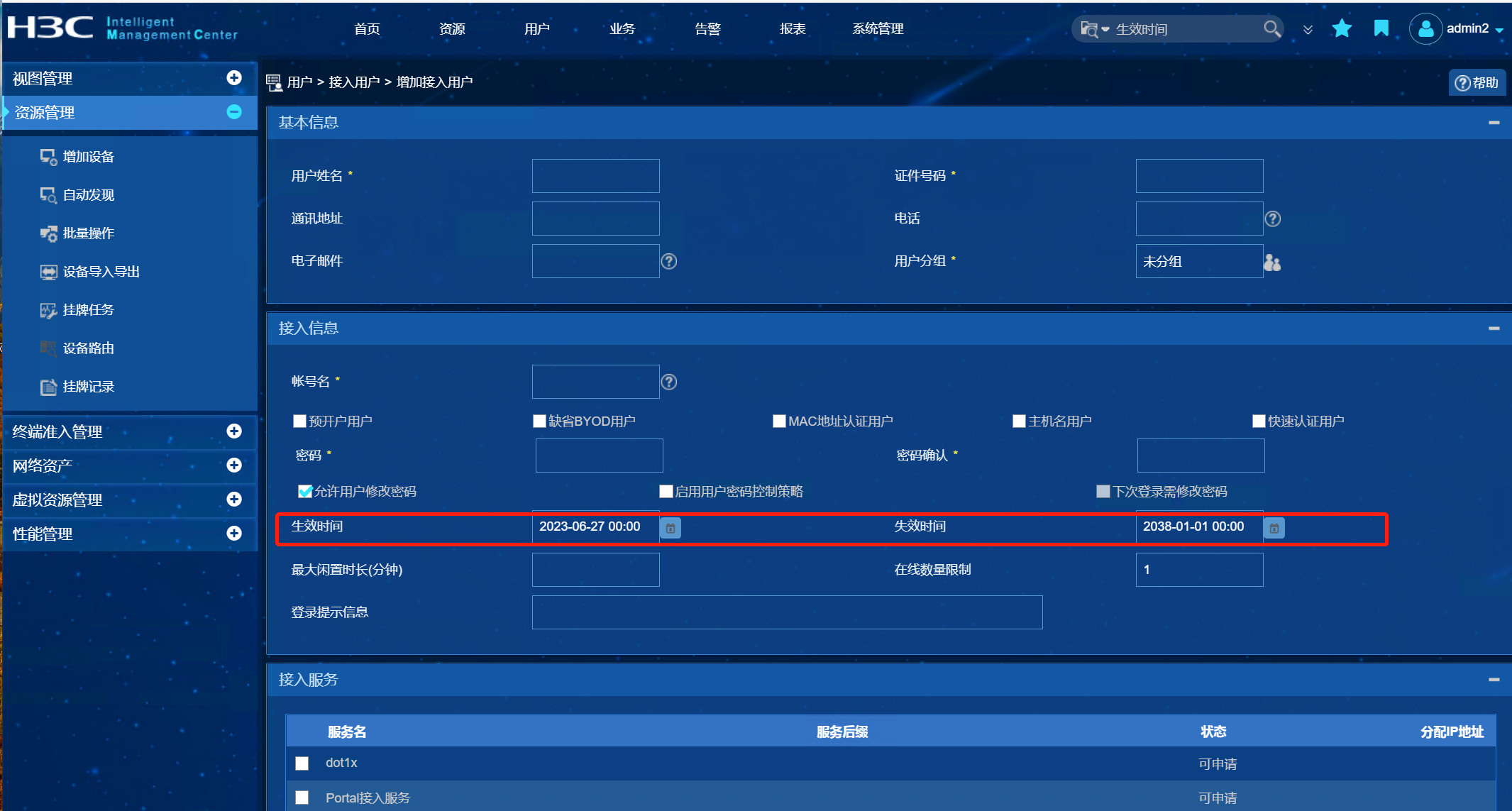This screenshot has height=811, width=1512.
Task: Click the bookmark icon in header
Action: click(1381, 28)
